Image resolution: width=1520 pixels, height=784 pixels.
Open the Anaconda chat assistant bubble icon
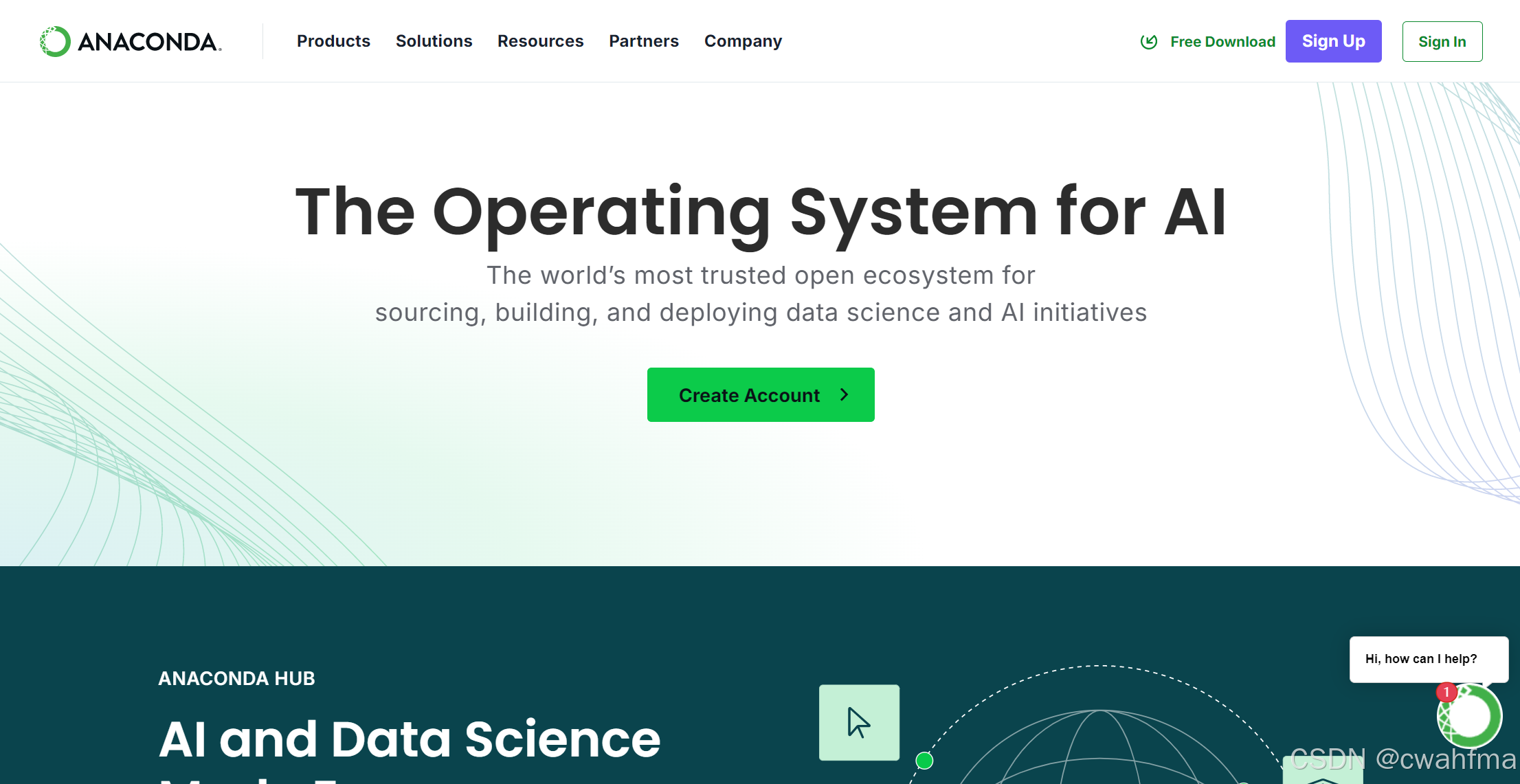pyautogui.click(x=1471, y=717)
